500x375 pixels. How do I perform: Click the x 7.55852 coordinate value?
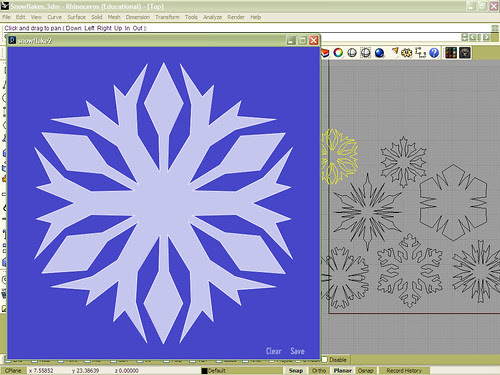(x=41, y=370)
